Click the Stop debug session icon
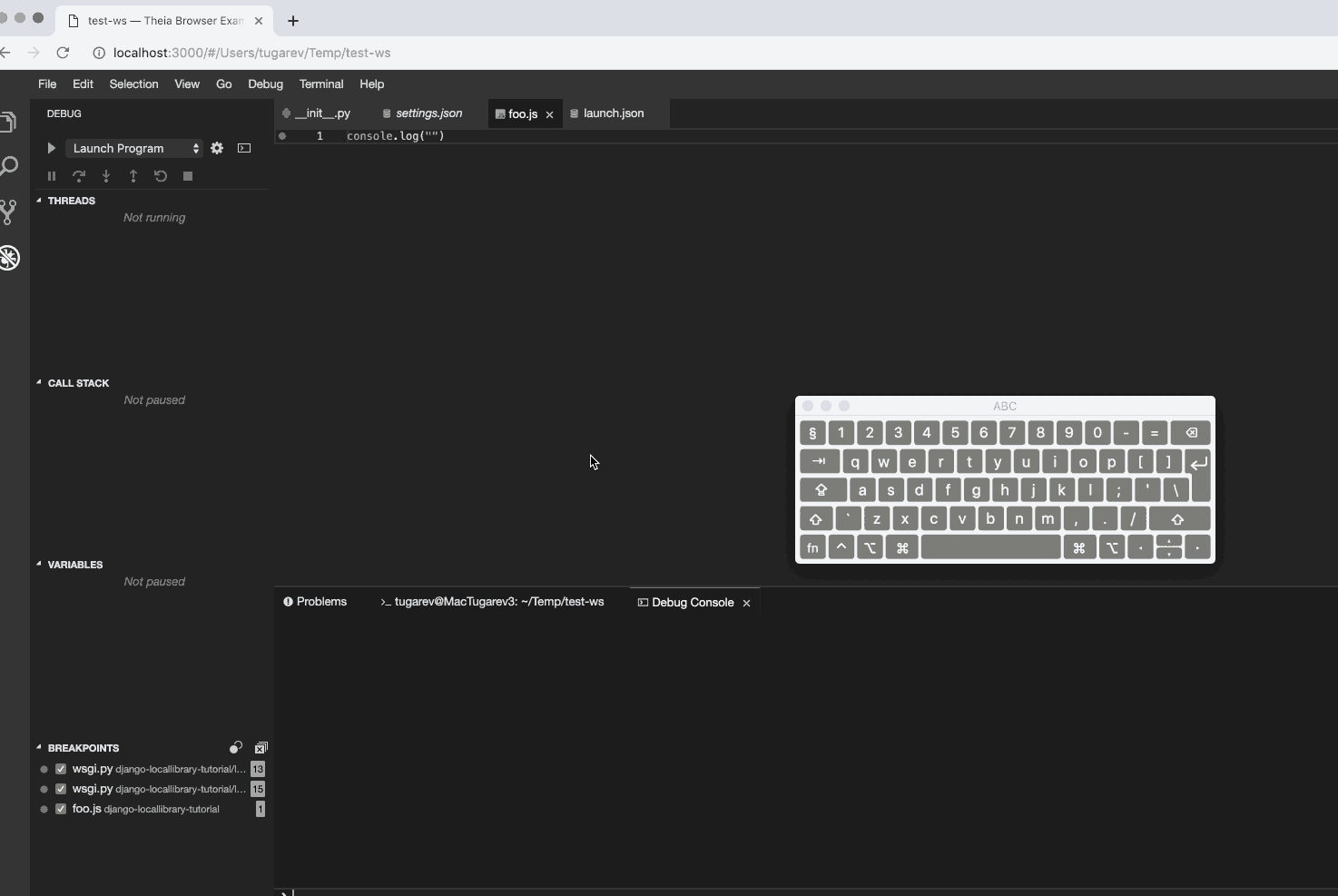 pos(188,176)
